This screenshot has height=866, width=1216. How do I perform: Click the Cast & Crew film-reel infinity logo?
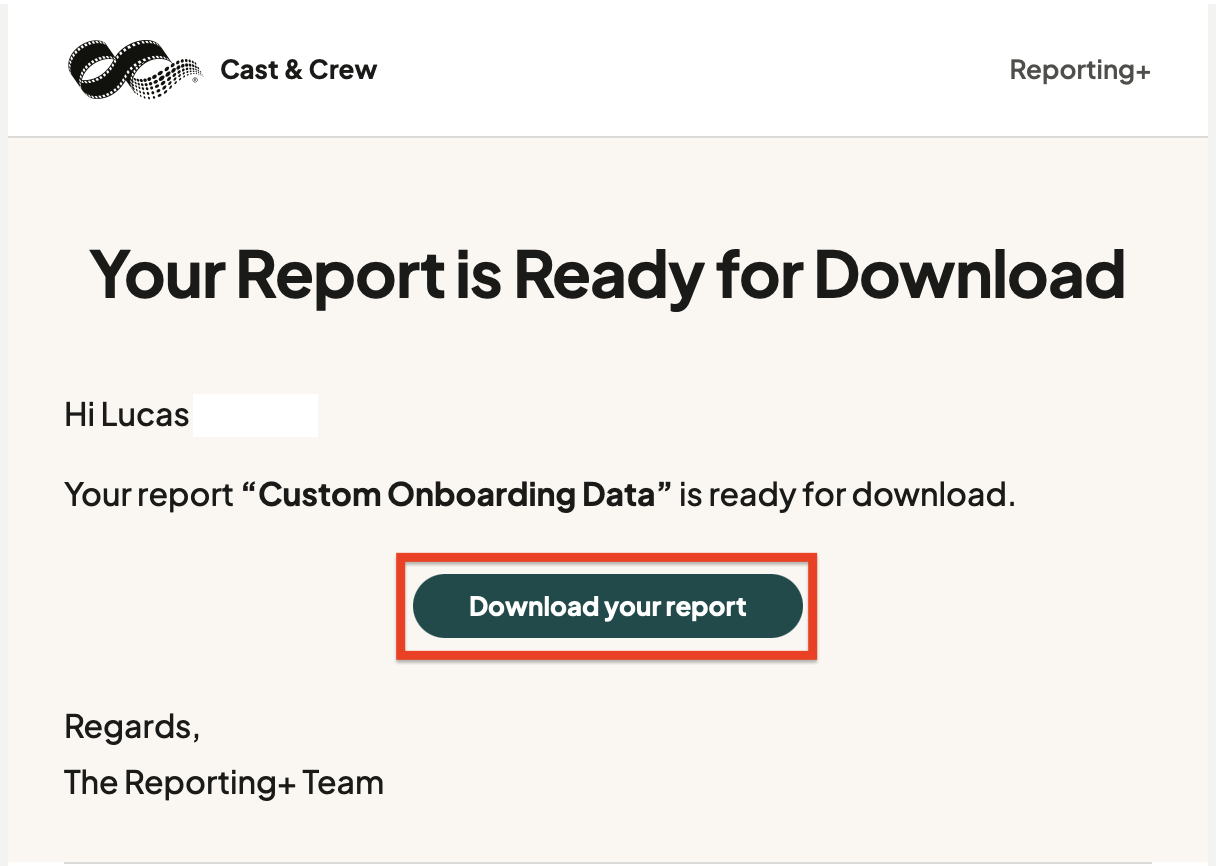(135, 70)
